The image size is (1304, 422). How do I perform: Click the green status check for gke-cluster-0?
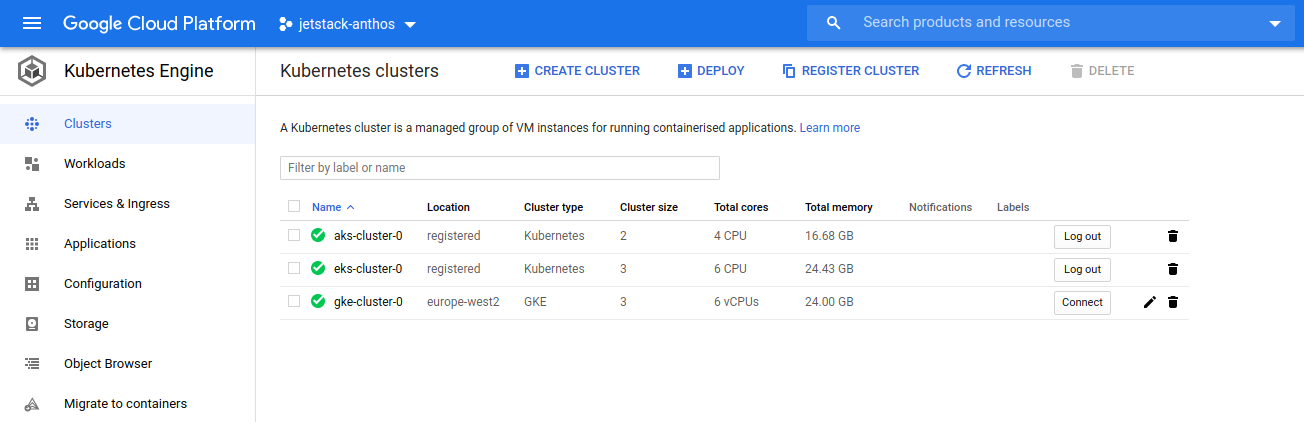tap(318, 302)
